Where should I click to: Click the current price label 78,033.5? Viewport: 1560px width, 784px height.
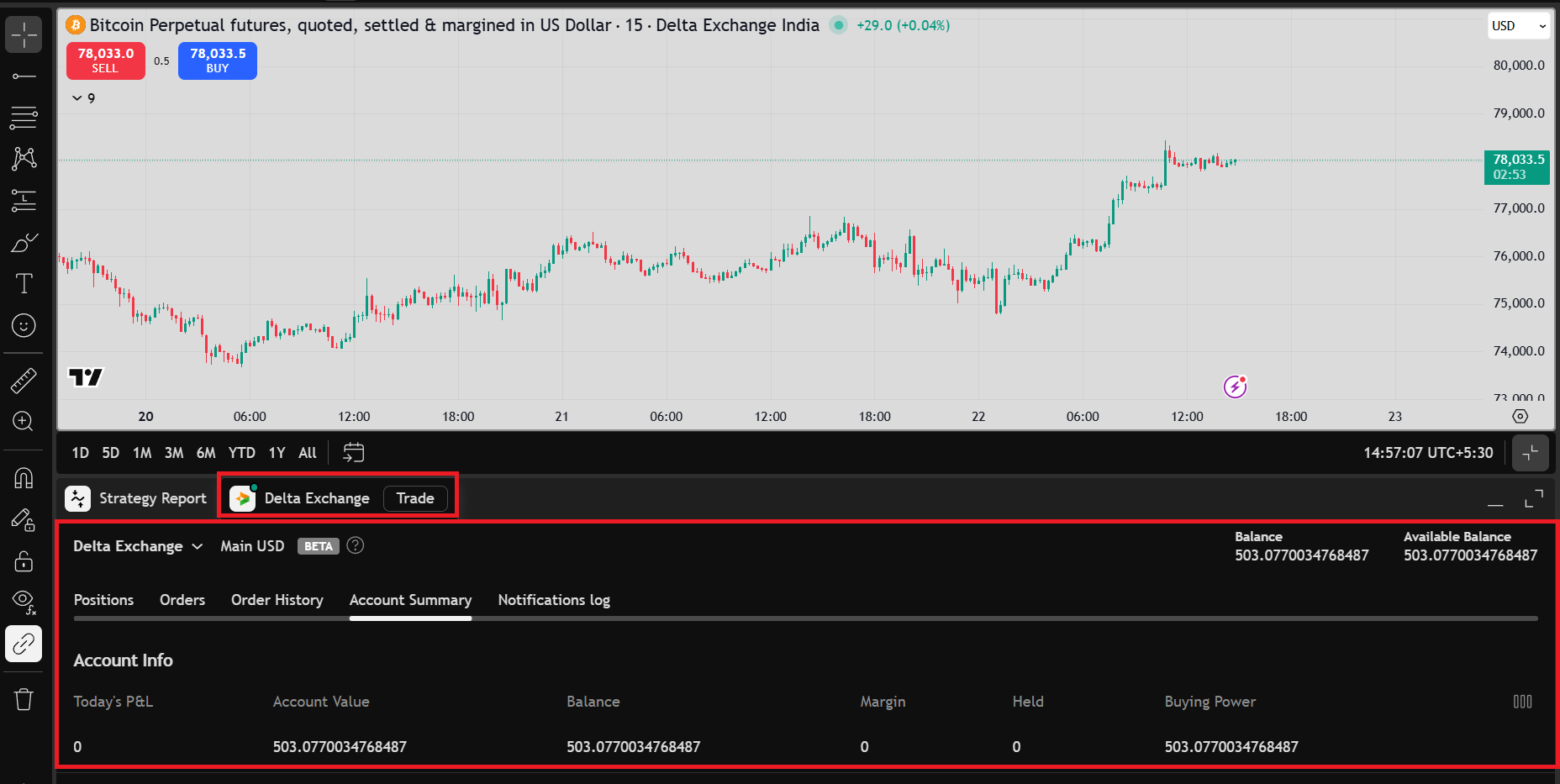[1517, 166]
